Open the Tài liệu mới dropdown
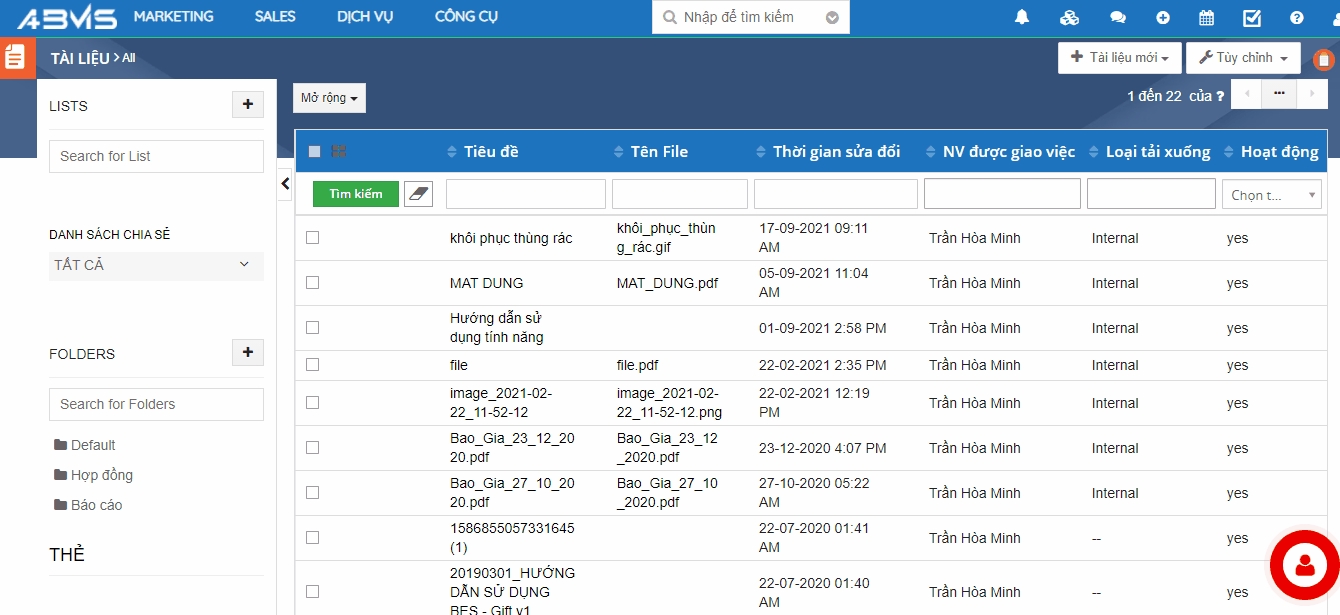This screenshot has width=1340, height=615. tap(1119, 58)
